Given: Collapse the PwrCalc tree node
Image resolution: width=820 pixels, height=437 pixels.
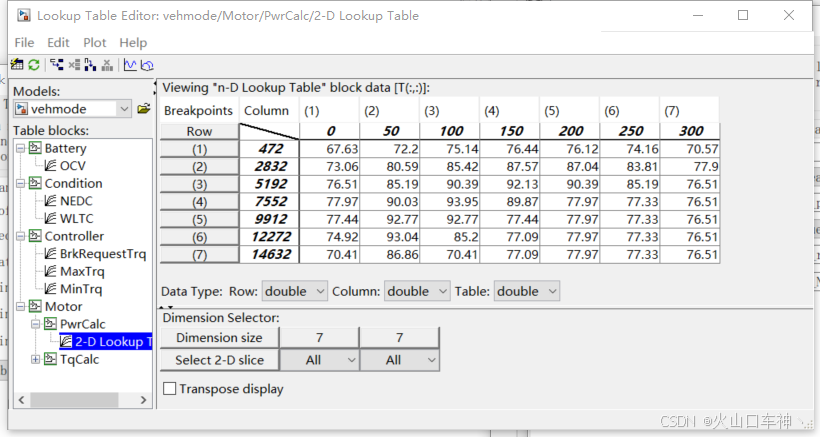Looking at the screenshot, I should tap(35, 324).
